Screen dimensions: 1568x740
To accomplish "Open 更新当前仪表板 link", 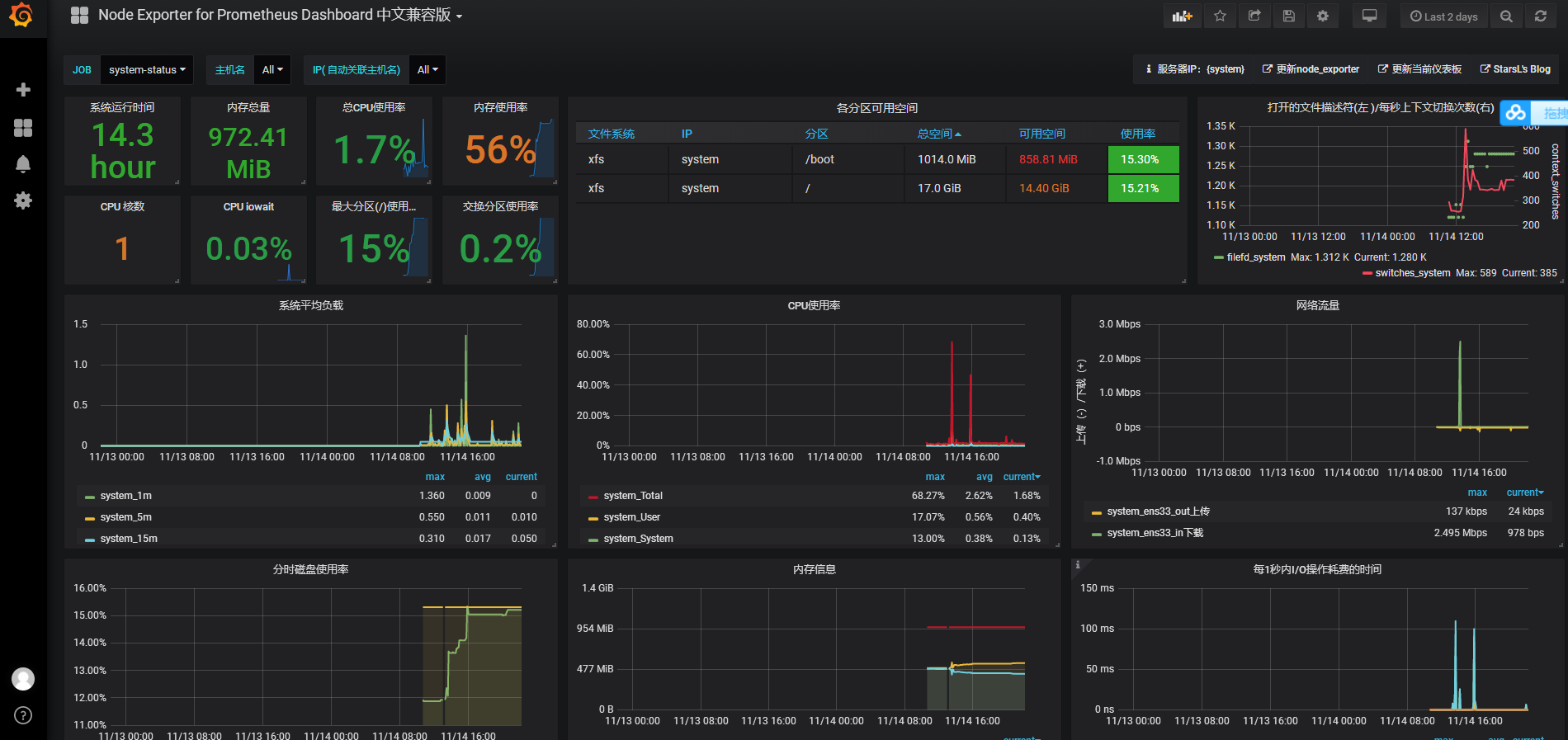I will coord(1419,69).
